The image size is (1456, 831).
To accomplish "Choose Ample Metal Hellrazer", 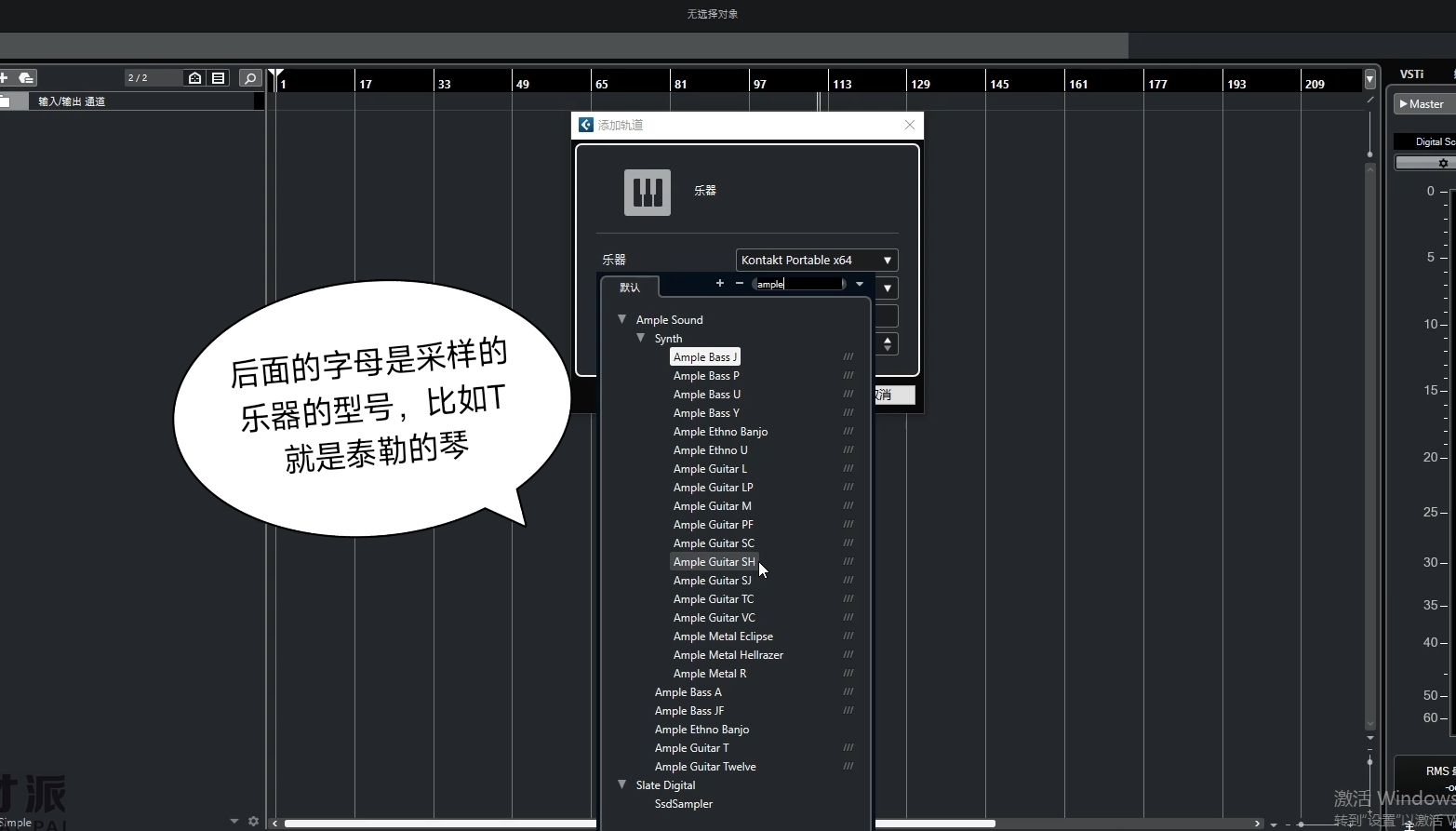I will pos(728,654).
